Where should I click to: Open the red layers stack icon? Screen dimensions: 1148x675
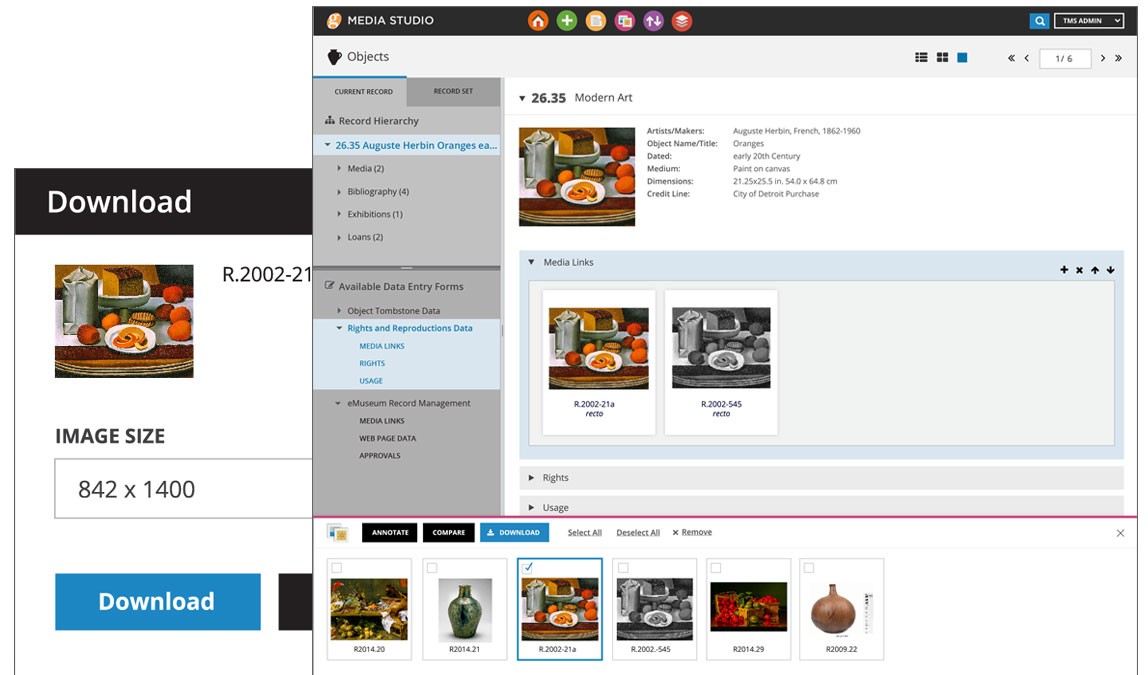(x=682, y=21)
